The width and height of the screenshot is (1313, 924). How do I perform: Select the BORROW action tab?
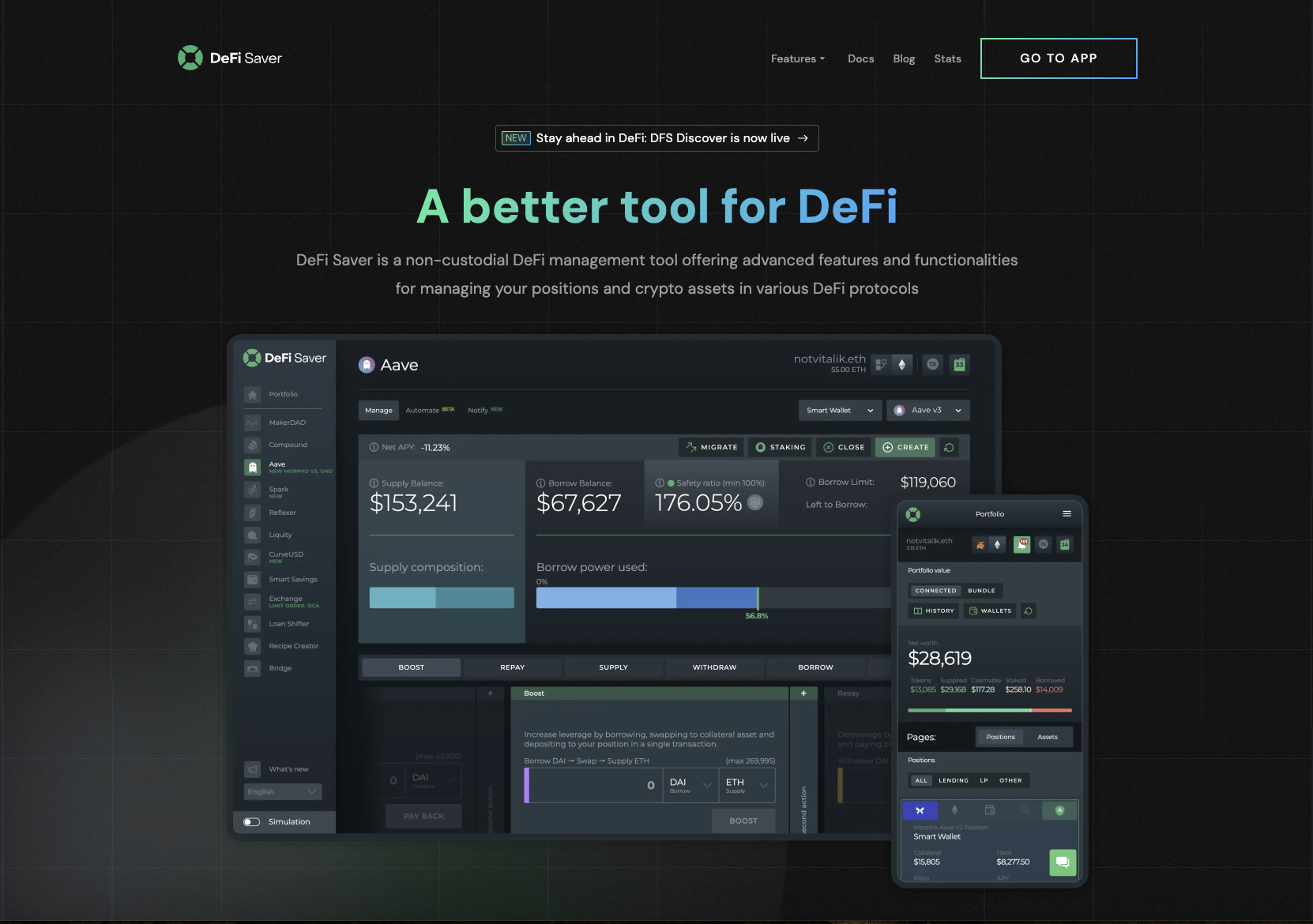[815, 667]
